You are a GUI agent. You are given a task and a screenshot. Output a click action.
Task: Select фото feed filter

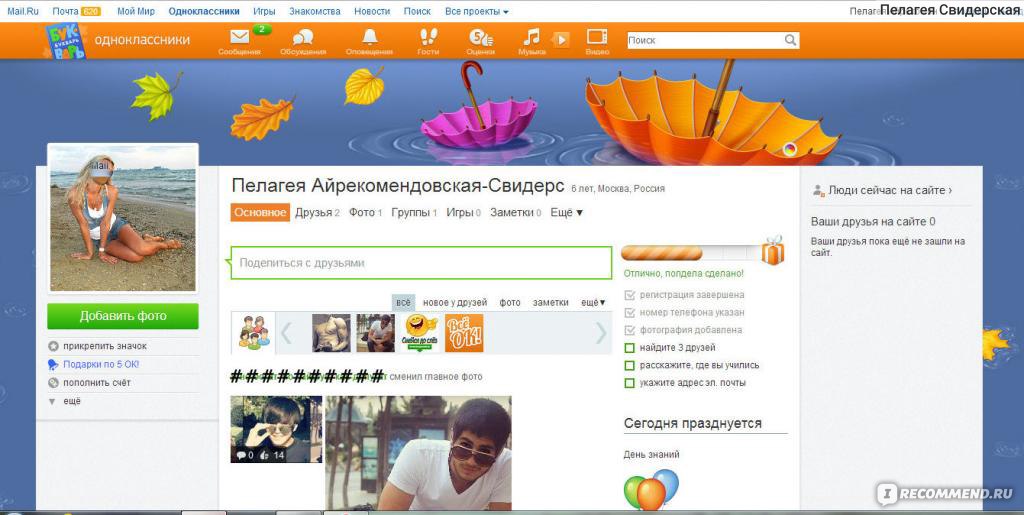click(x=510, y=303)
